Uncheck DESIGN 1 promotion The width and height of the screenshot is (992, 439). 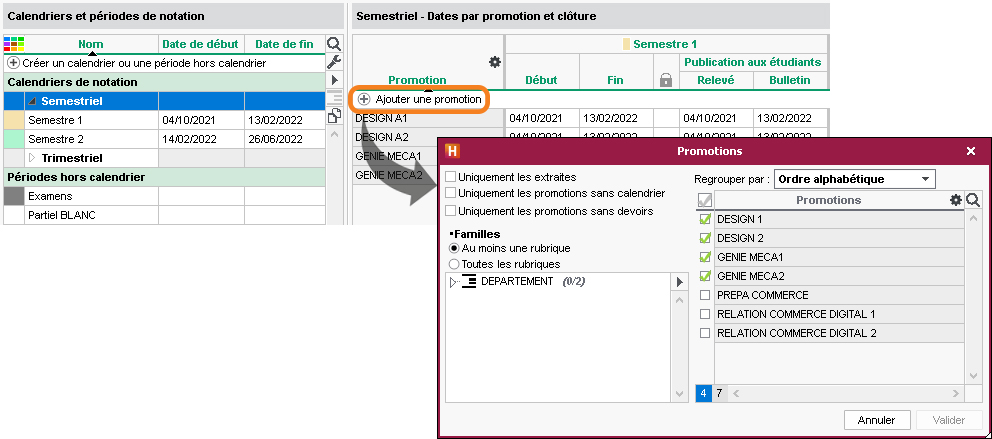tap(705, 220)
